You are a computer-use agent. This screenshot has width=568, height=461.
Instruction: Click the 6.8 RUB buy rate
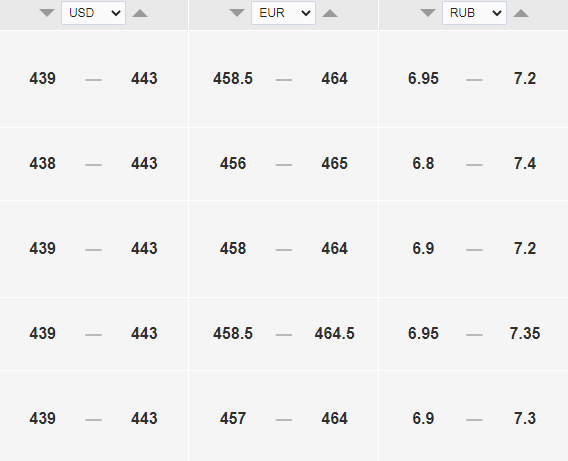click(423, 164)
